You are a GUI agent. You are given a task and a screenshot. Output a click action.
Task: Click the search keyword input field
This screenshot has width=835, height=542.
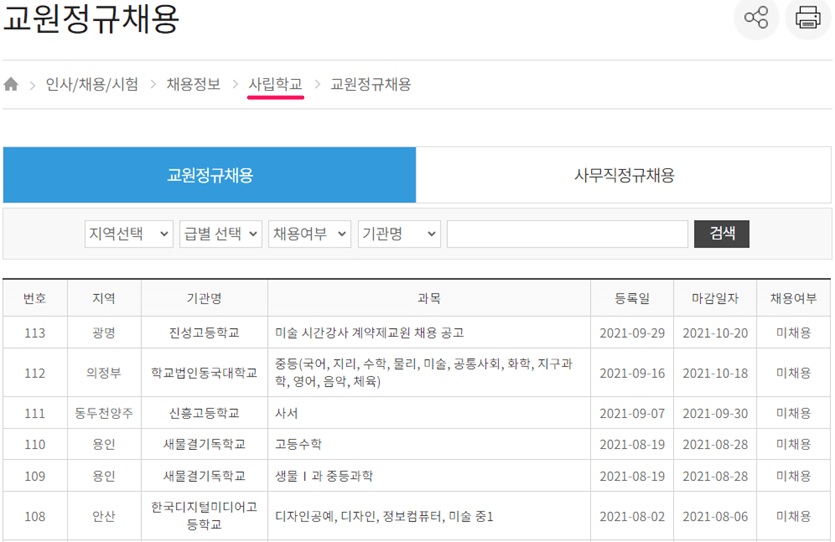click(567, 234)
